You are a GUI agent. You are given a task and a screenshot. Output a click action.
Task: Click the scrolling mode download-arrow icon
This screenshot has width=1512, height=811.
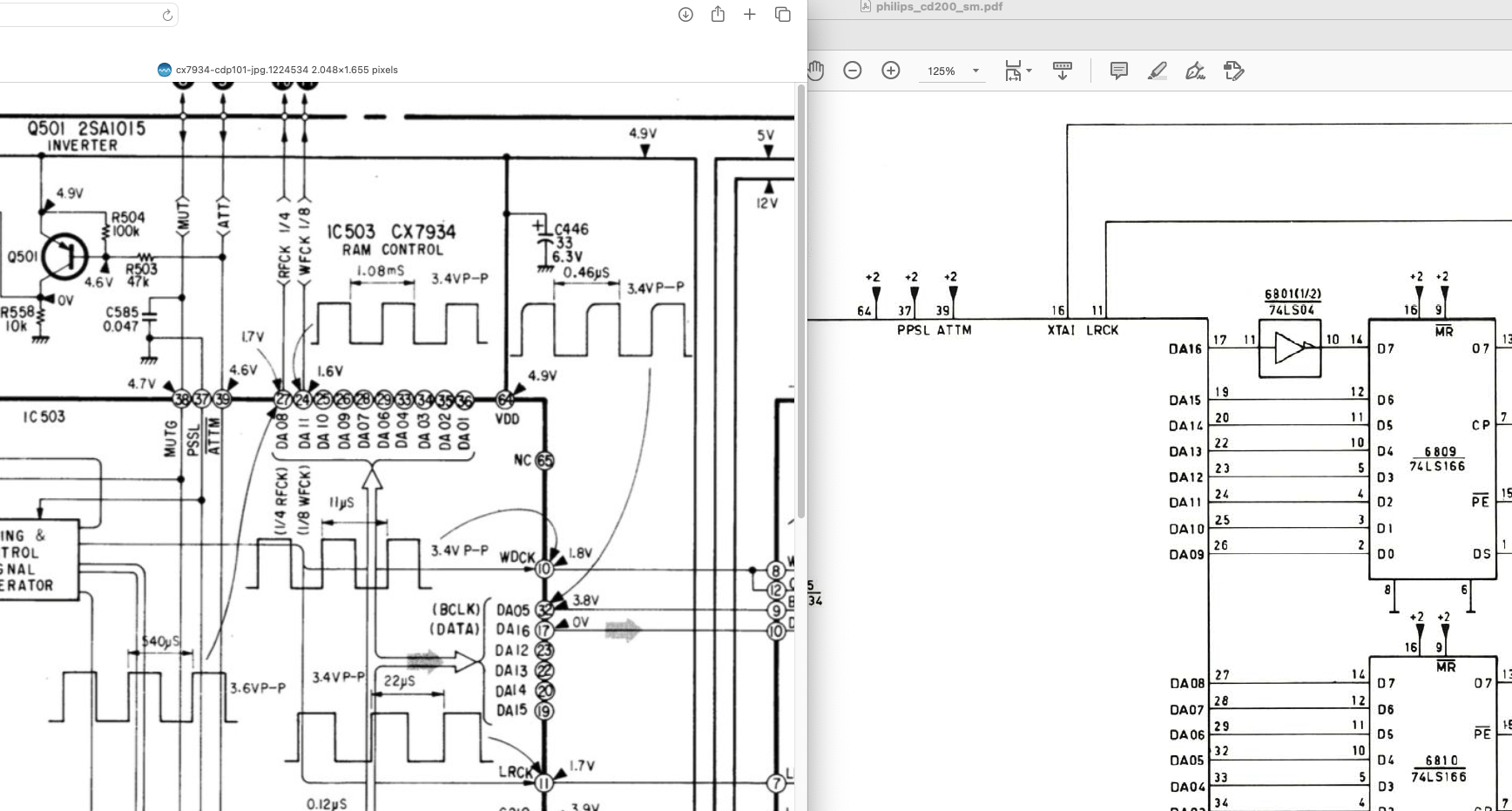[1063, 71]
